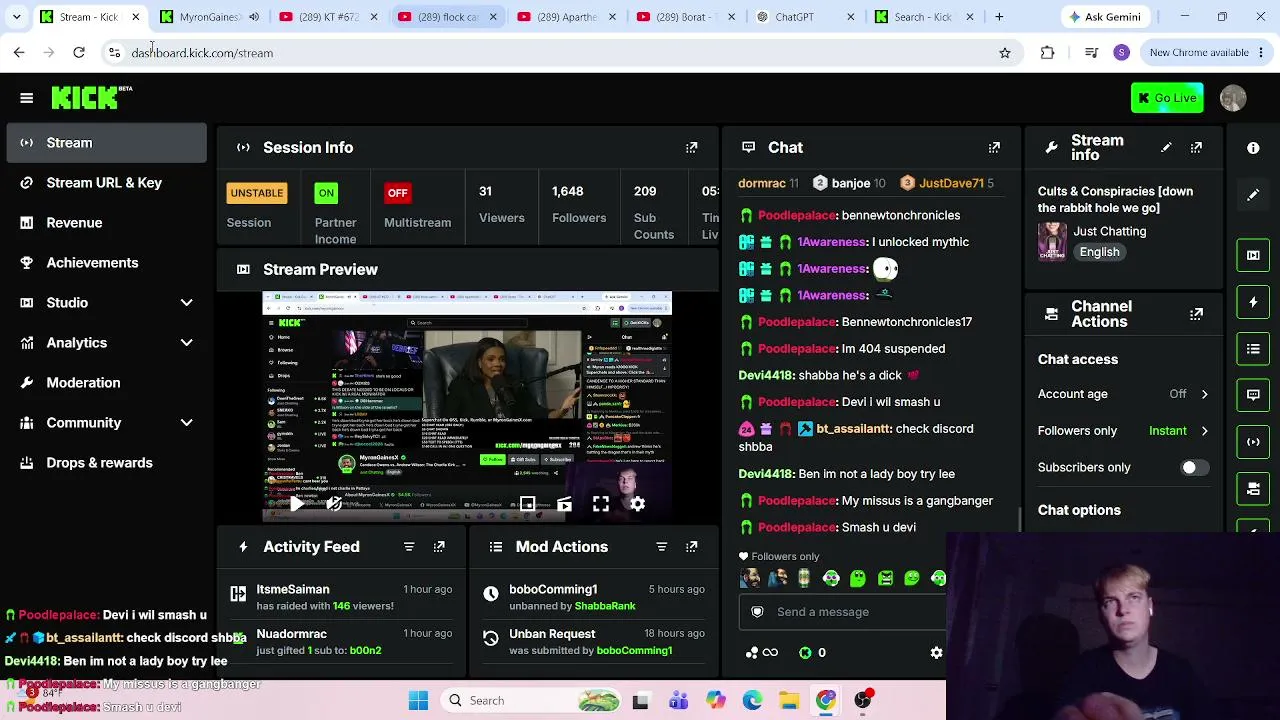Click the Kick coin balance icon
This screenshot has width=1280, height=720.
[x=805, y=653]
